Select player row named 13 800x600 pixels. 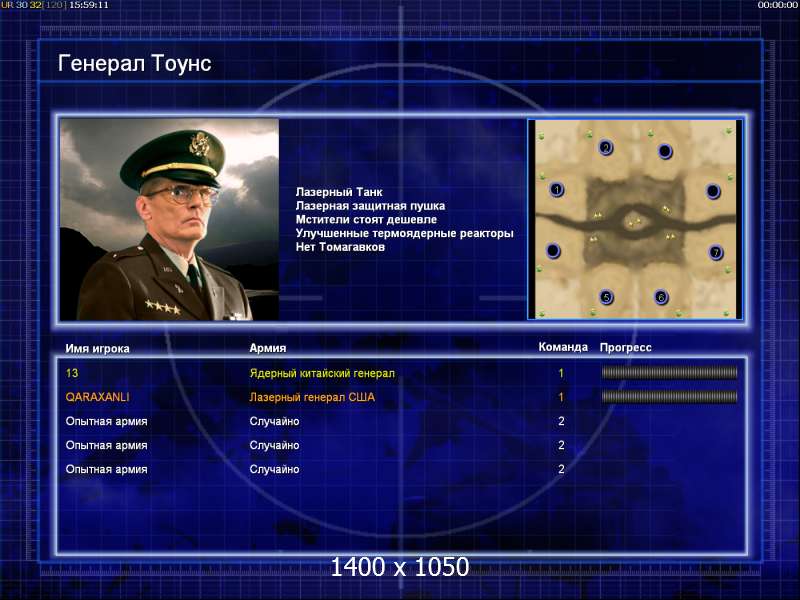(402, 373)
